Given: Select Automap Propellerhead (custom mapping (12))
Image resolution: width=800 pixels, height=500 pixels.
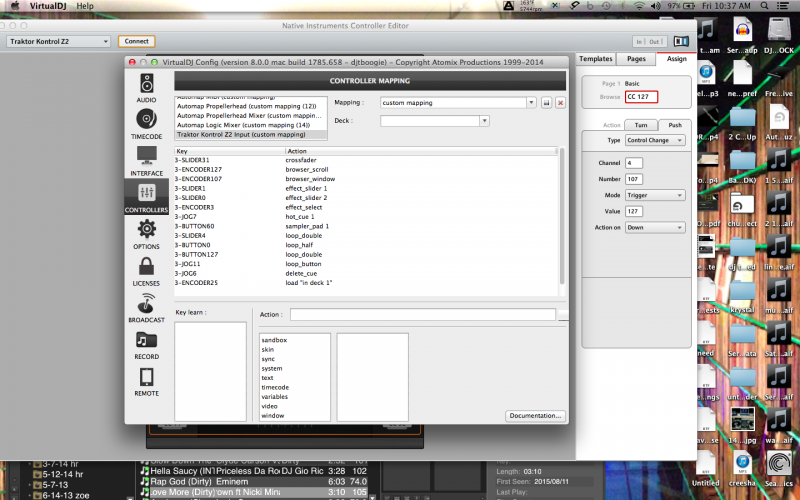Looking at the screenshot, I should [251, 106].
